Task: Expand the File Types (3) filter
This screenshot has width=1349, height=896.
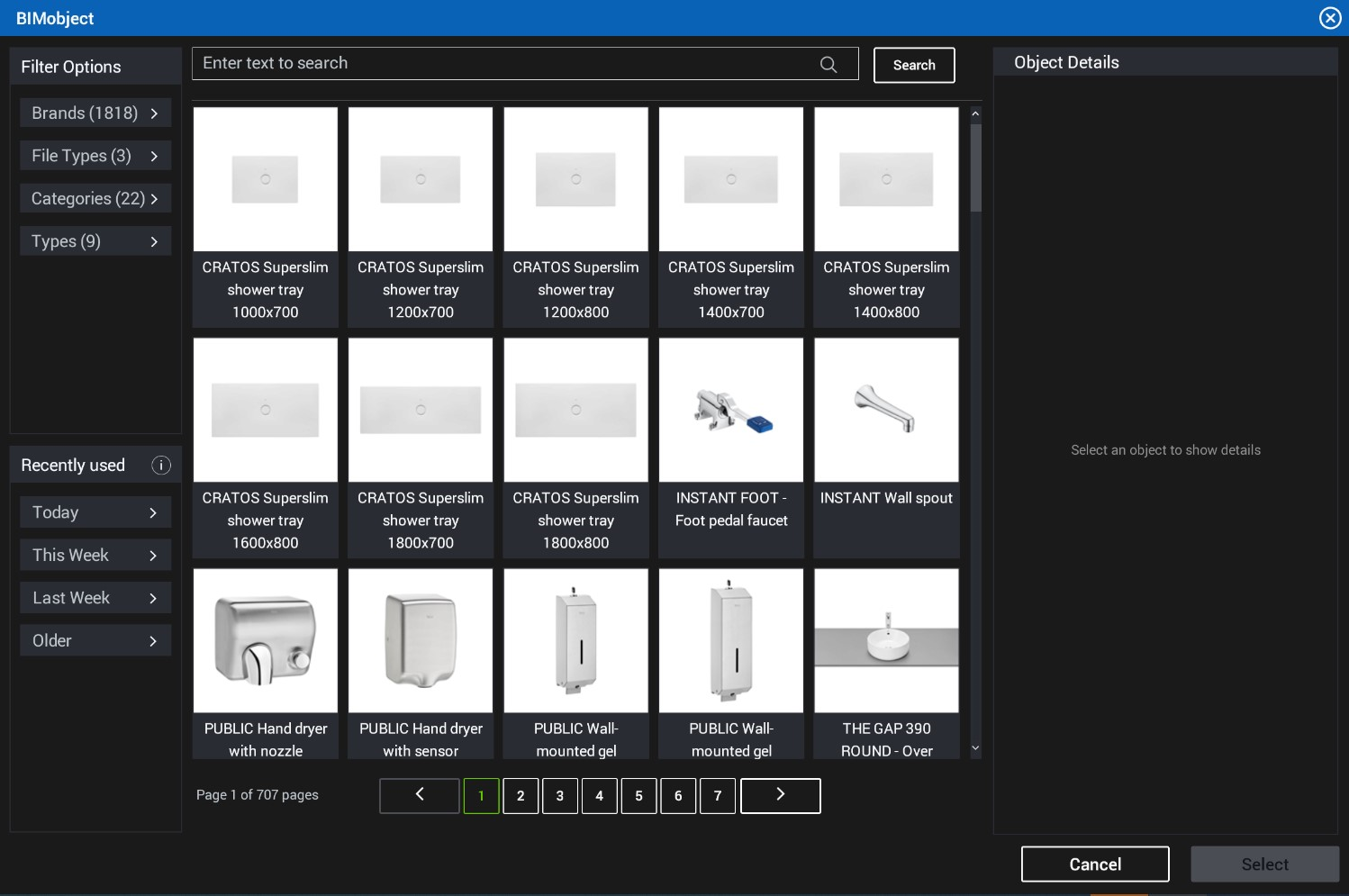Action: (95, 156)
